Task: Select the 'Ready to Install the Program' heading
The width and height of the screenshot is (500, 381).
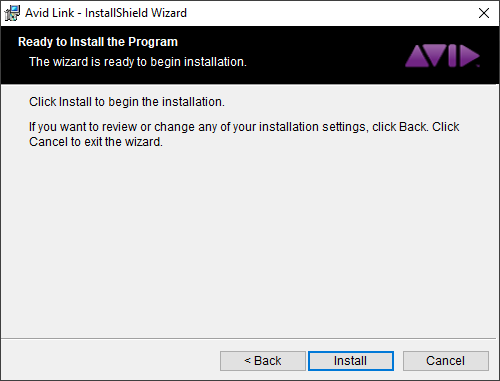Action: (98, 42)
